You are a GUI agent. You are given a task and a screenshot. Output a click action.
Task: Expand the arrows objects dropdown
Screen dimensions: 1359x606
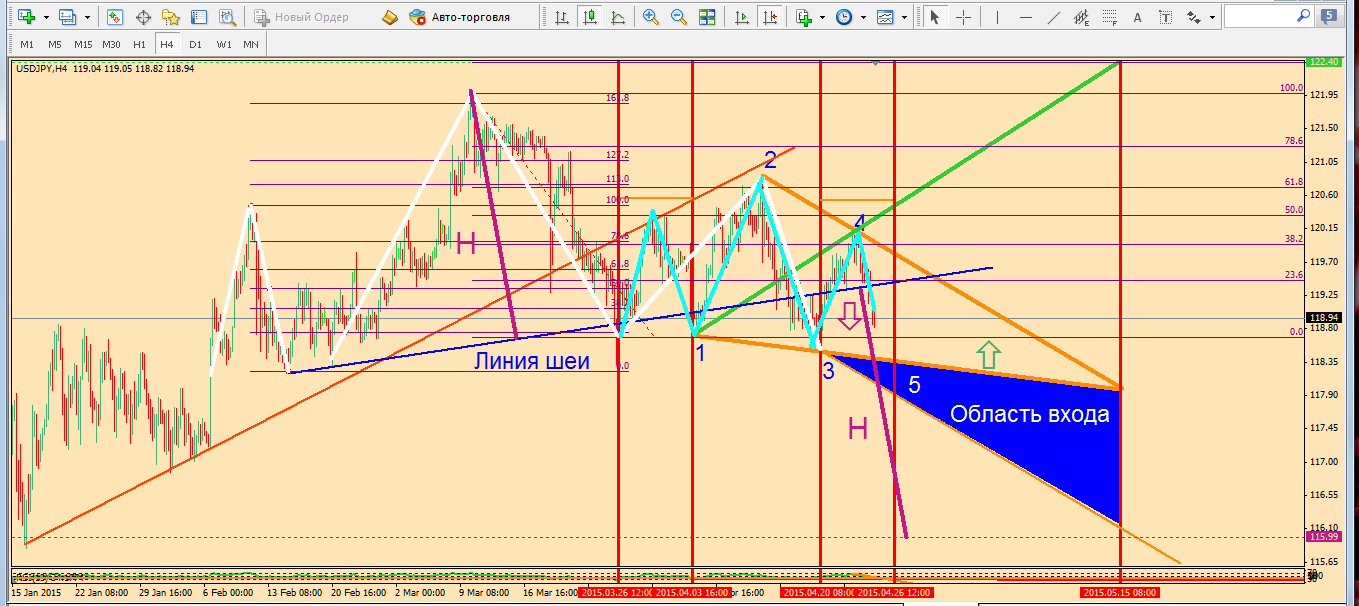coord(1213,17)
